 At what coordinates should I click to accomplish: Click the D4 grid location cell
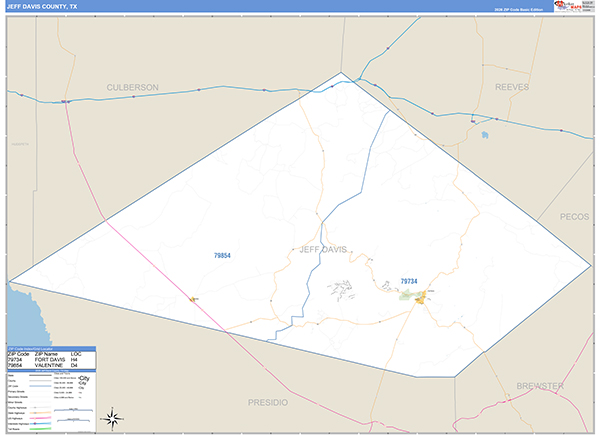[74, 365]
